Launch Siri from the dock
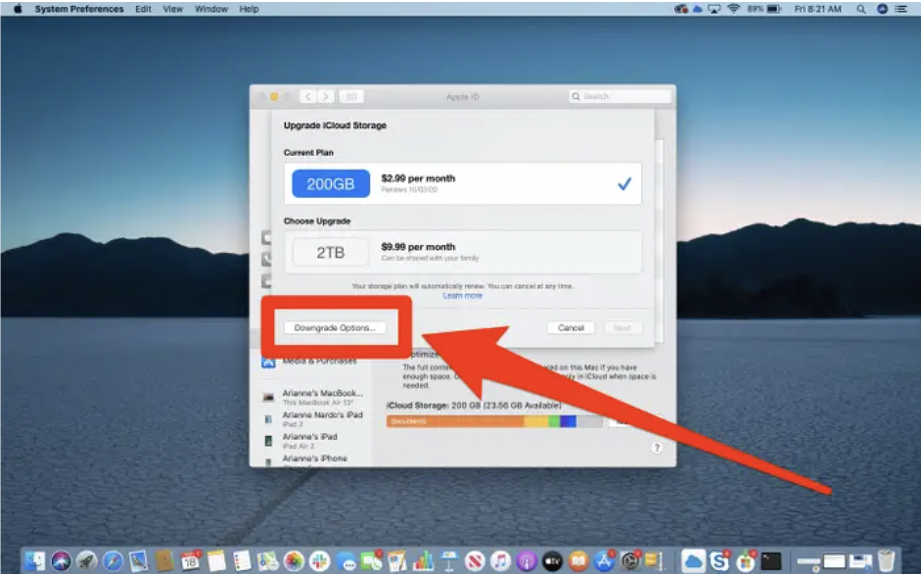 (x=61, y=561)
